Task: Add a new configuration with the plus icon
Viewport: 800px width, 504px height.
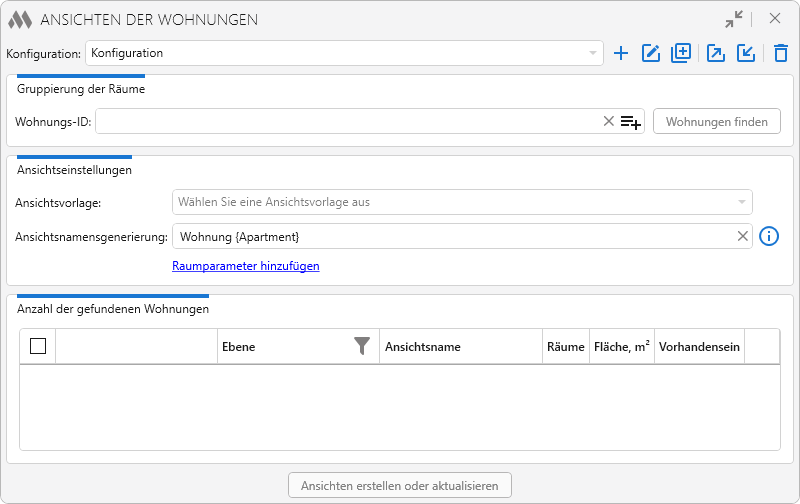Action: (620, 53)
